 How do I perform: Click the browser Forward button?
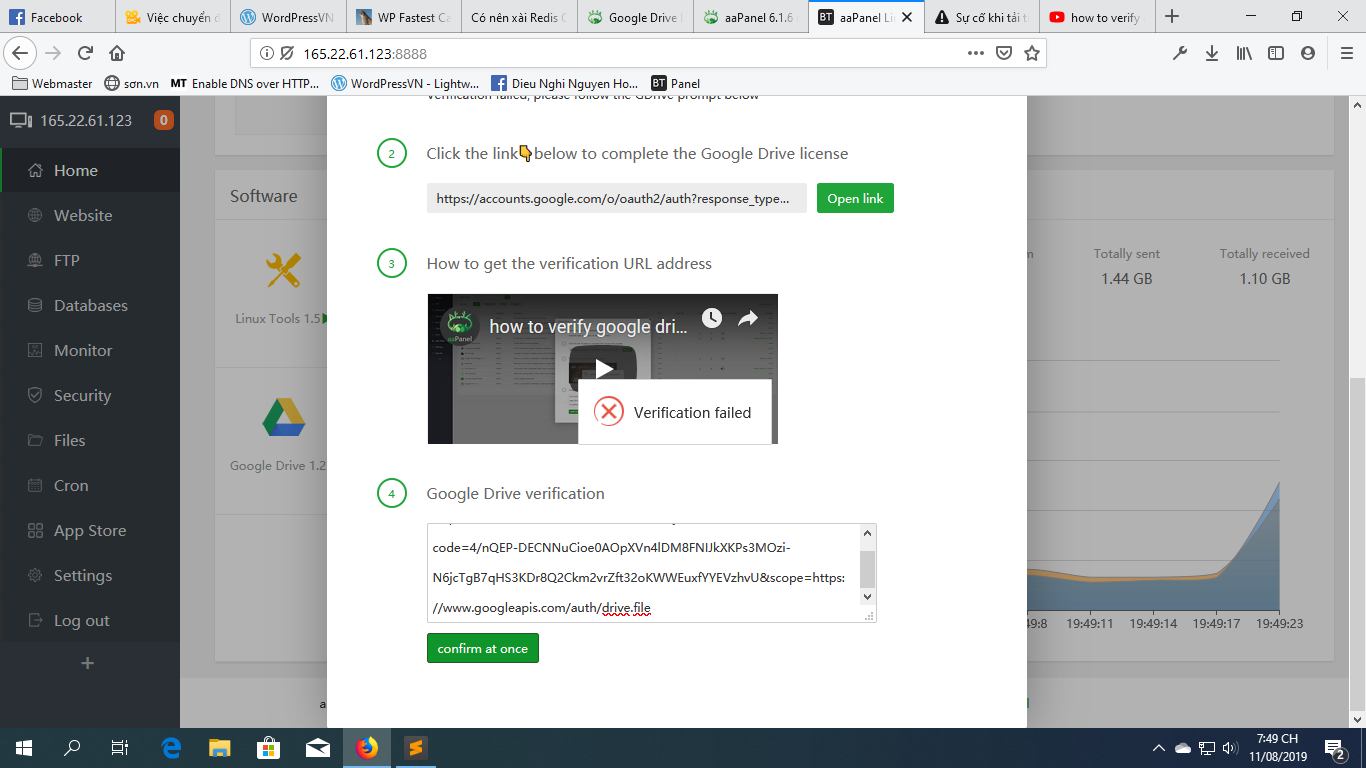[54, 53]
